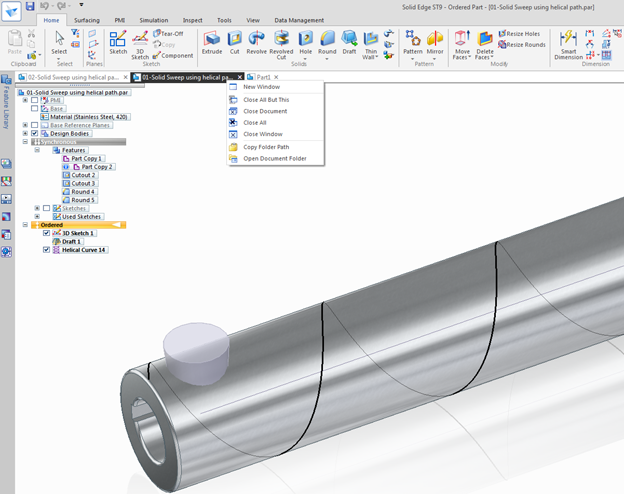Choose Open Document Folder menu item

click(x=275, y=158)
